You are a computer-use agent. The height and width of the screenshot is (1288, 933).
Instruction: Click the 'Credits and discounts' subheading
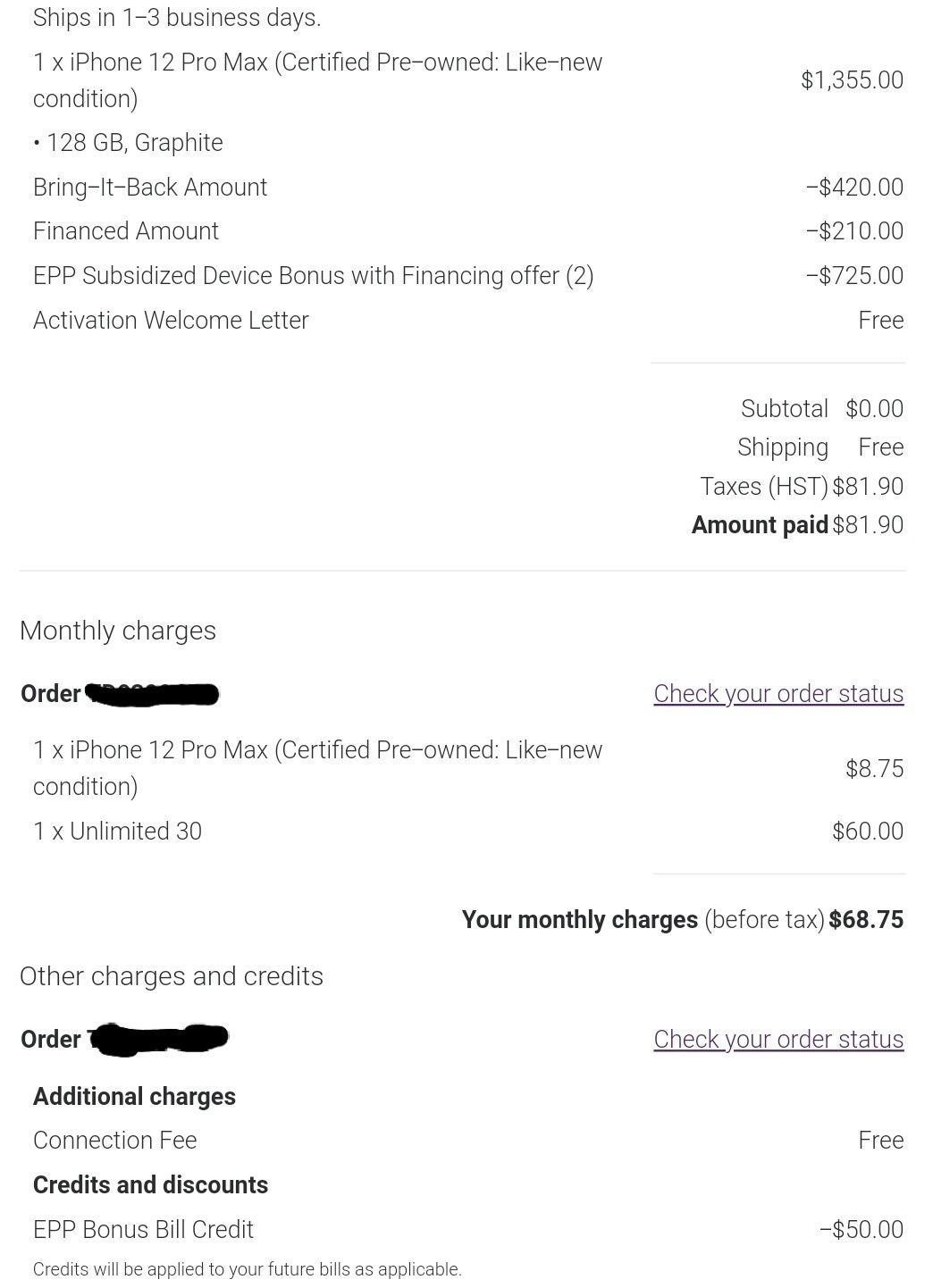coord(150,1185)
